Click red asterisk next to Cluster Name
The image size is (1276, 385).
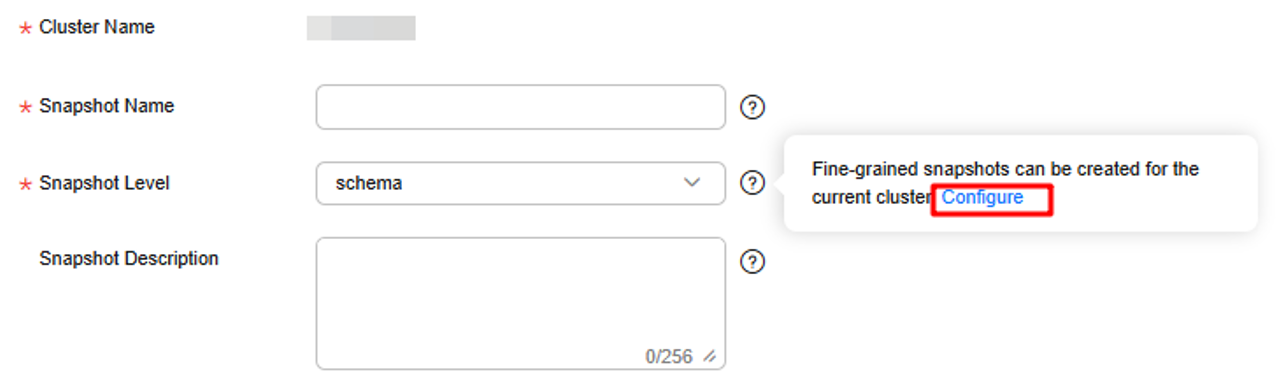click(25, 29)
